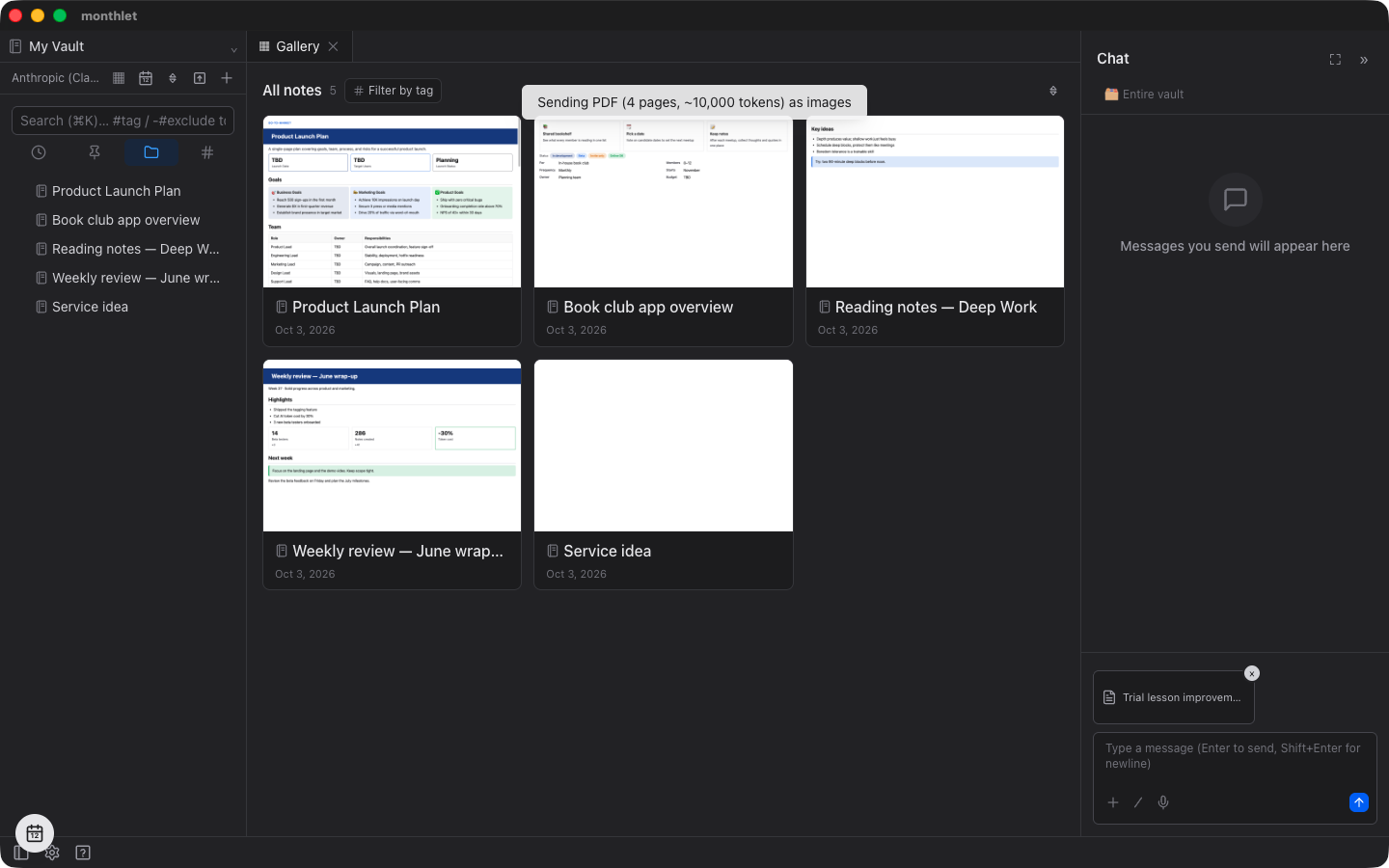Click the import note upload-arrow icon
This screenshot has height=868, width=1389.
tap(200, 78)
